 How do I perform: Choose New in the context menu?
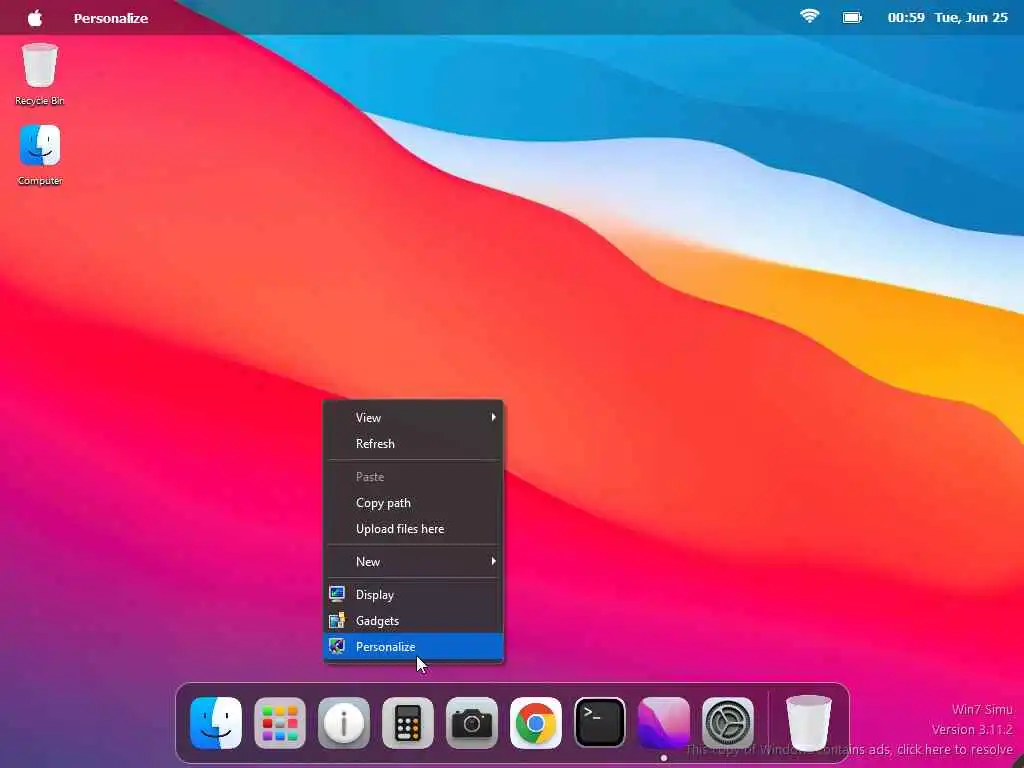coord(413,562)
